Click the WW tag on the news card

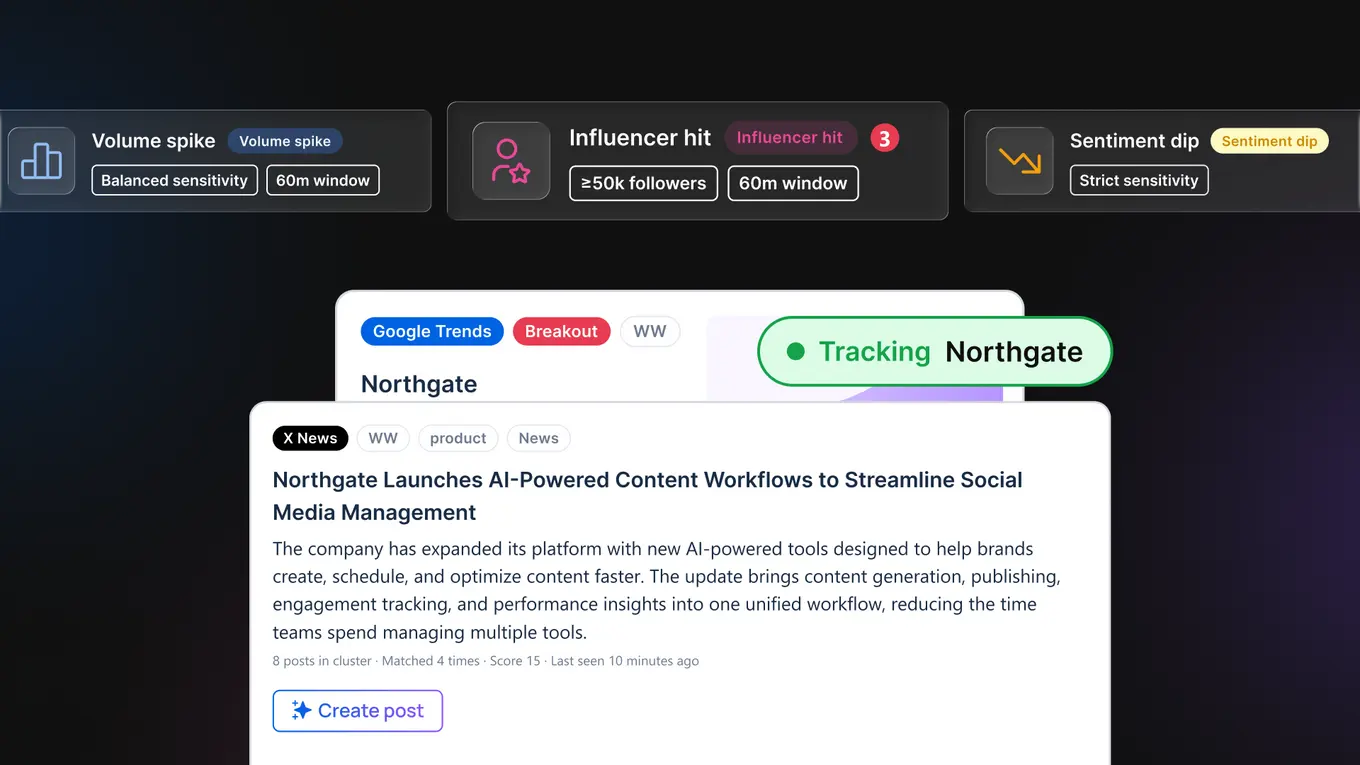(x=383, y=438)
